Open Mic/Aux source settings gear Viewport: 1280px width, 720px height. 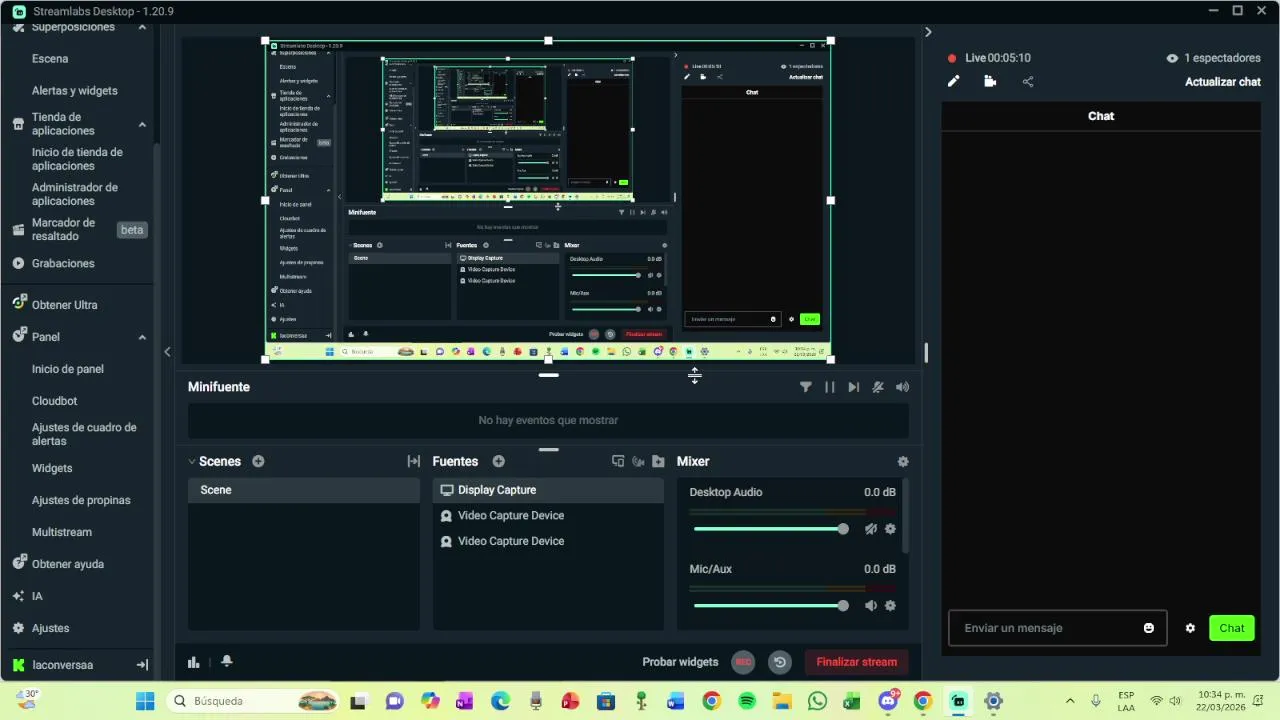(890, 605)
